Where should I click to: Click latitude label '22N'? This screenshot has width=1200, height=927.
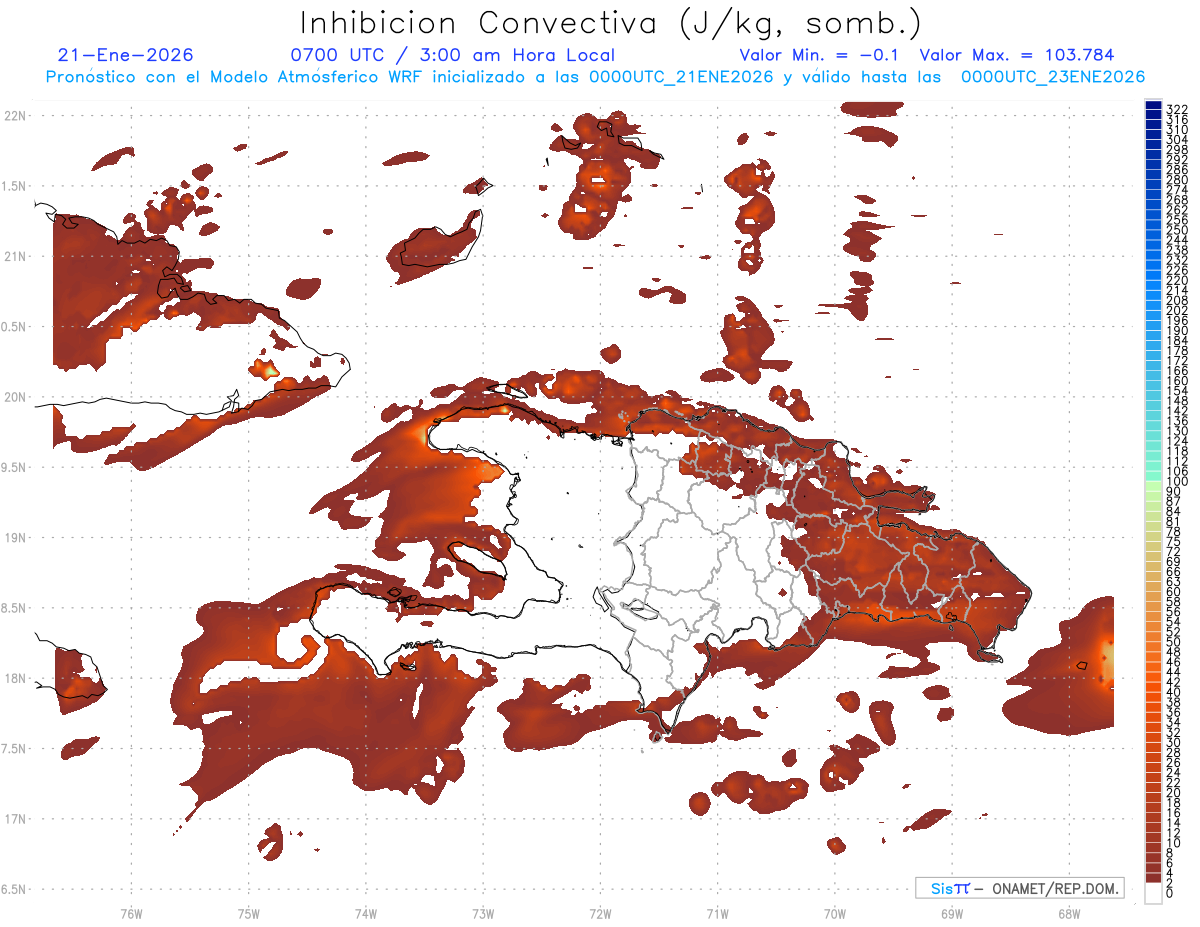(x=14, y=115)
